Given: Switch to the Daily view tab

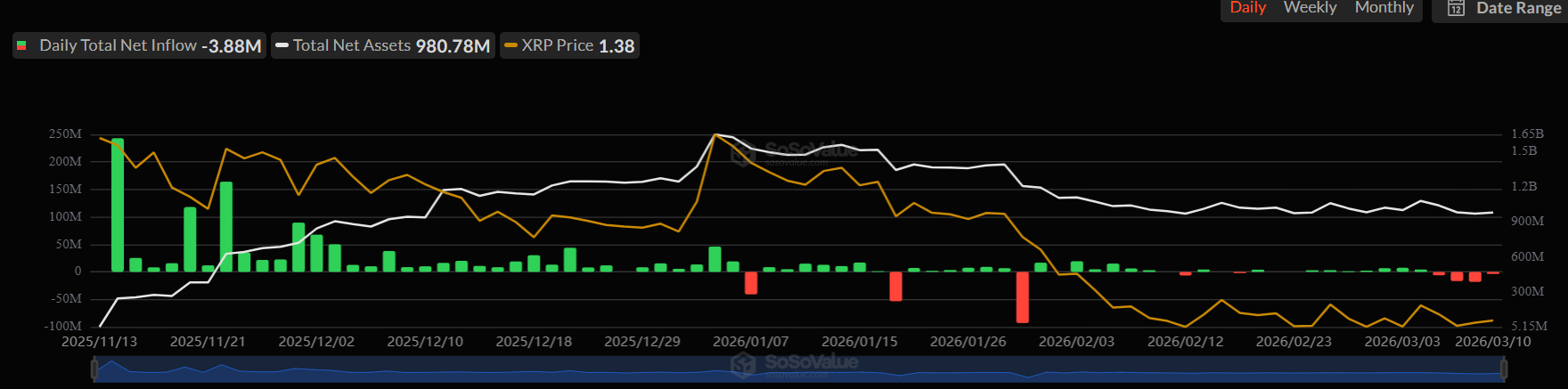Looking at the screenshot, I should pyautogui.click(x=1247, y=8).
